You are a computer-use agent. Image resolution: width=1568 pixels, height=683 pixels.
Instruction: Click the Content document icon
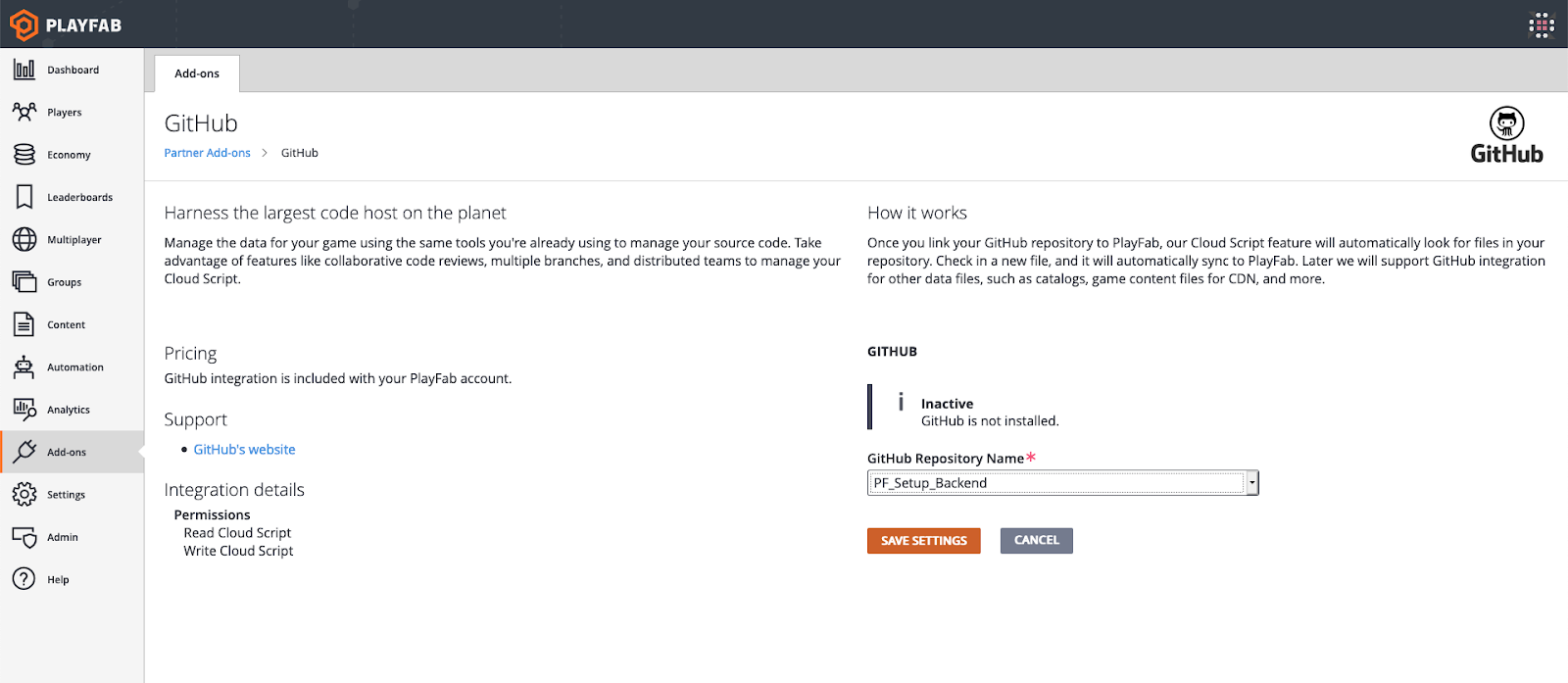24,324
